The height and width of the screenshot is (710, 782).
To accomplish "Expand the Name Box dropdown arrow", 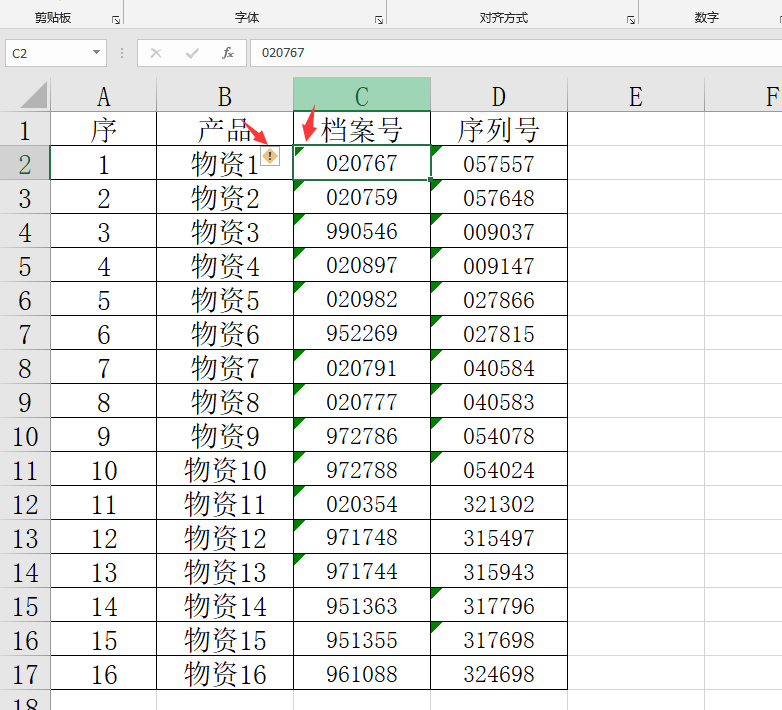I will click(x=96, y=52).
